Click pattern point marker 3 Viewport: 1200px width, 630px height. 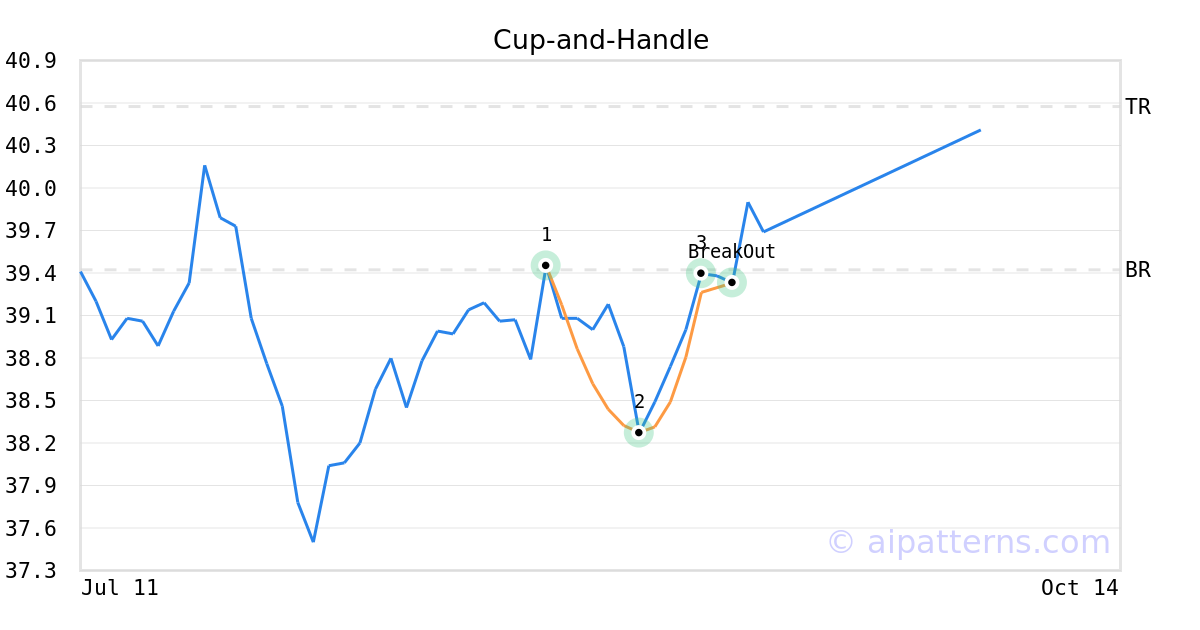click(701, 273)
